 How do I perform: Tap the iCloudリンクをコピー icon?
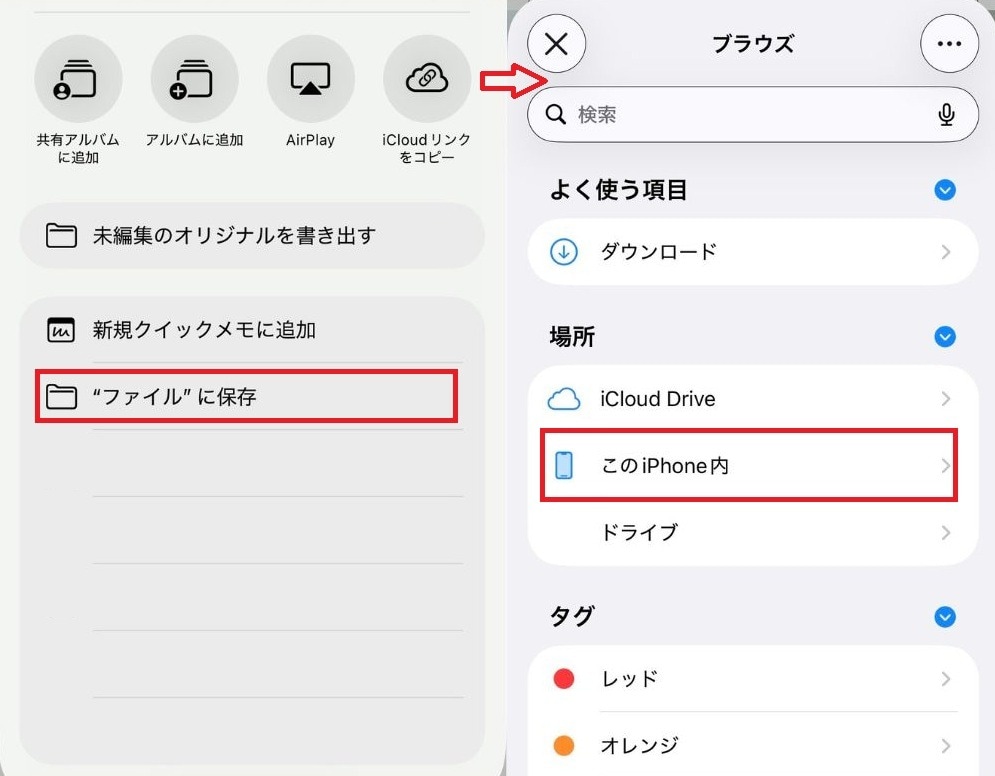tap(427, 78)
